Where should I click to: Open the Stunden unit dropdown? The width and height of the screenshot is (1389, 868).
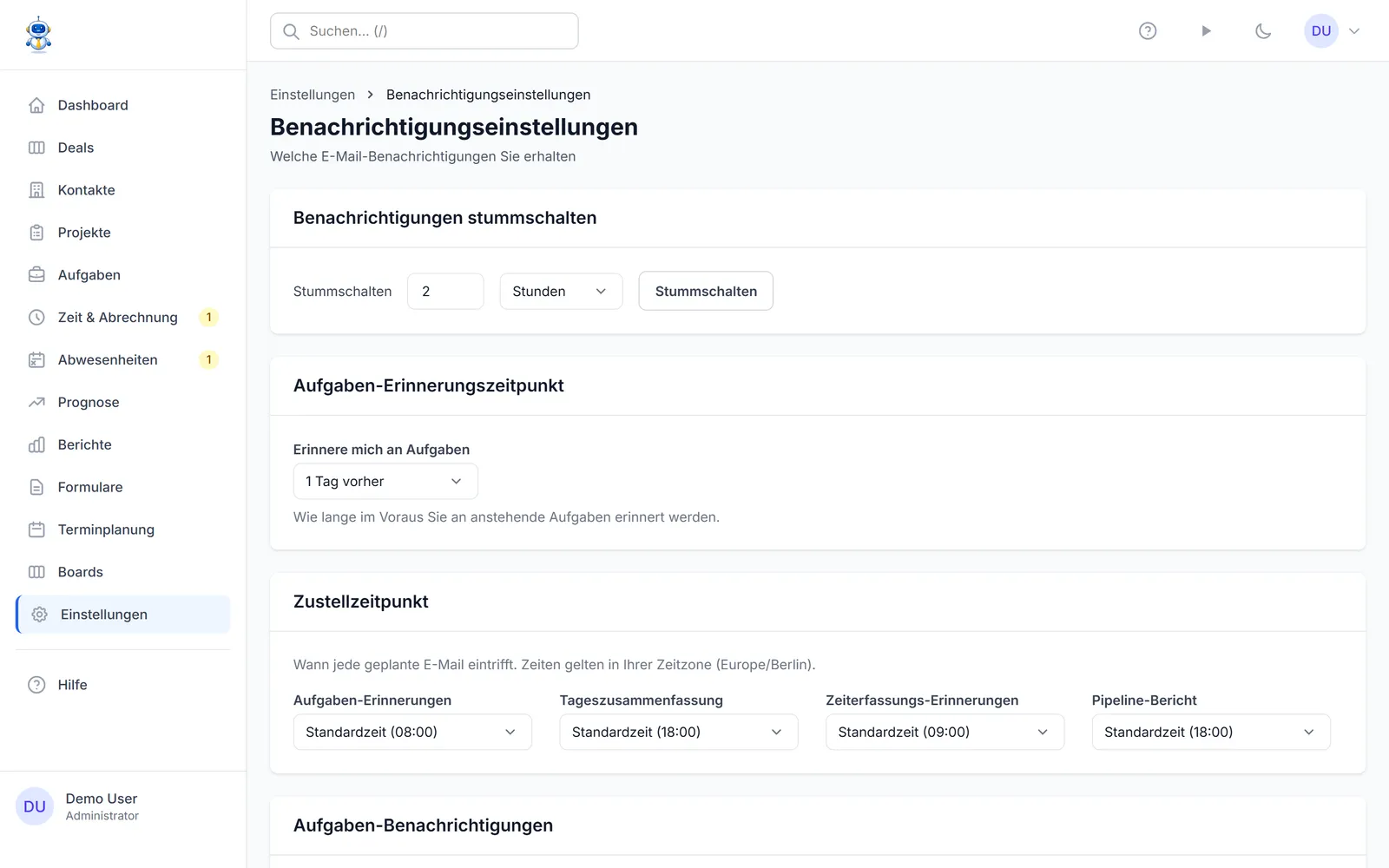click(x=561, y=292)
